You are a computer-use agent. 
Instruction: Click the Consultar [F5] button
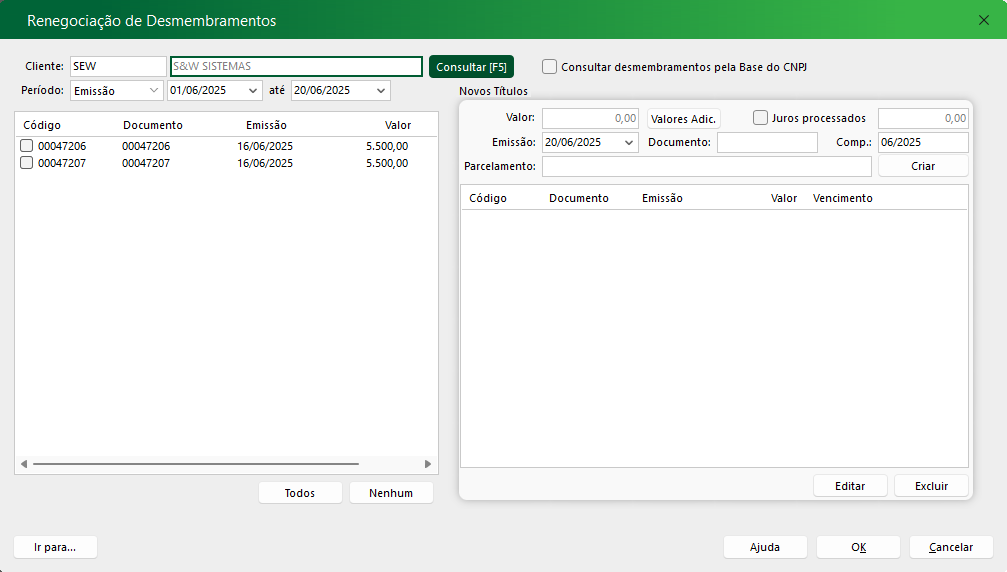pos(471,67)
